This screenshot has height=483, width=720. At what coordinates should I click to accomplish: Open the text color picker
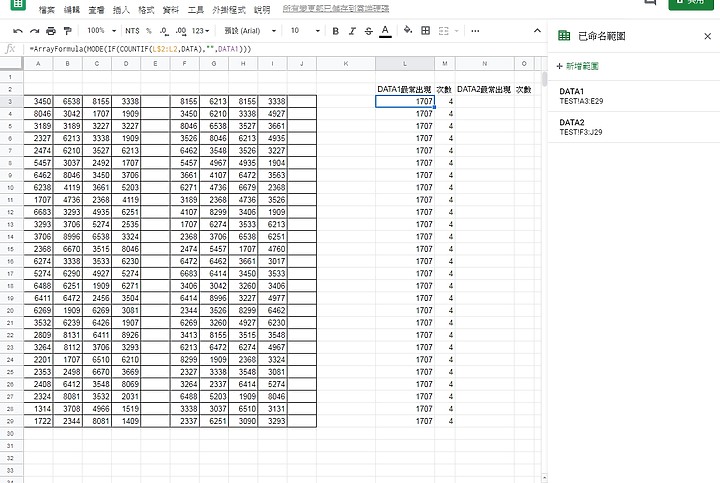[385, 31]
